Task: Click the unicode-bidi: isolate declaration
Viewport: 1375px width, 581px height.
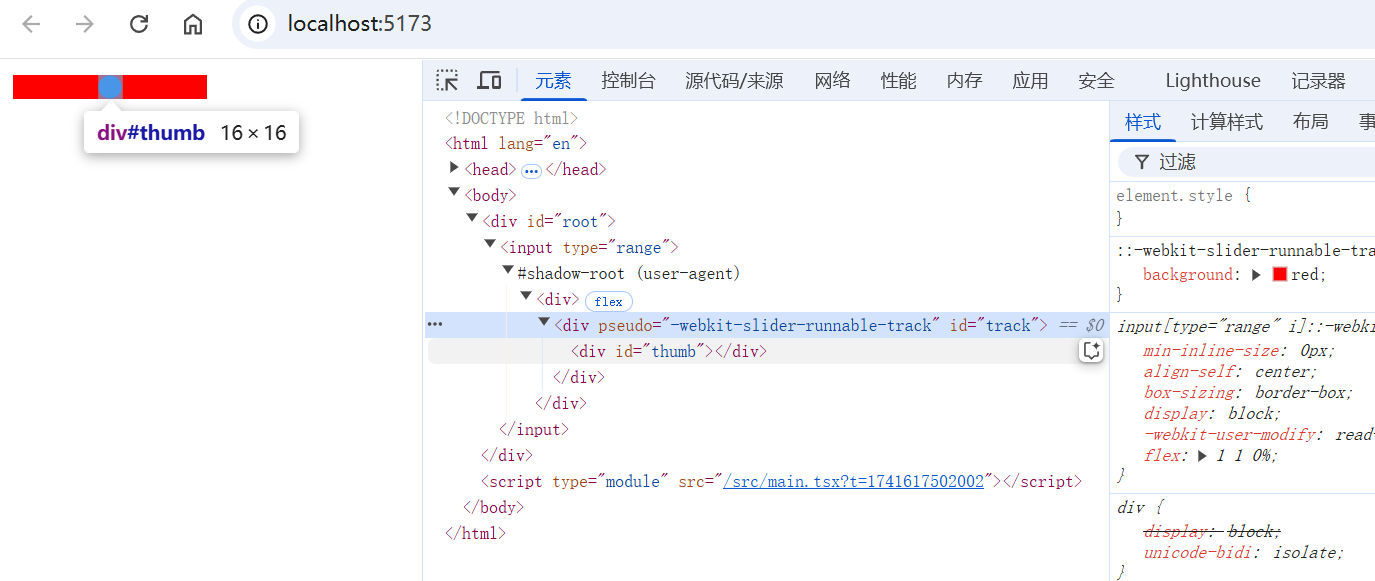Action: point(1244,552)
